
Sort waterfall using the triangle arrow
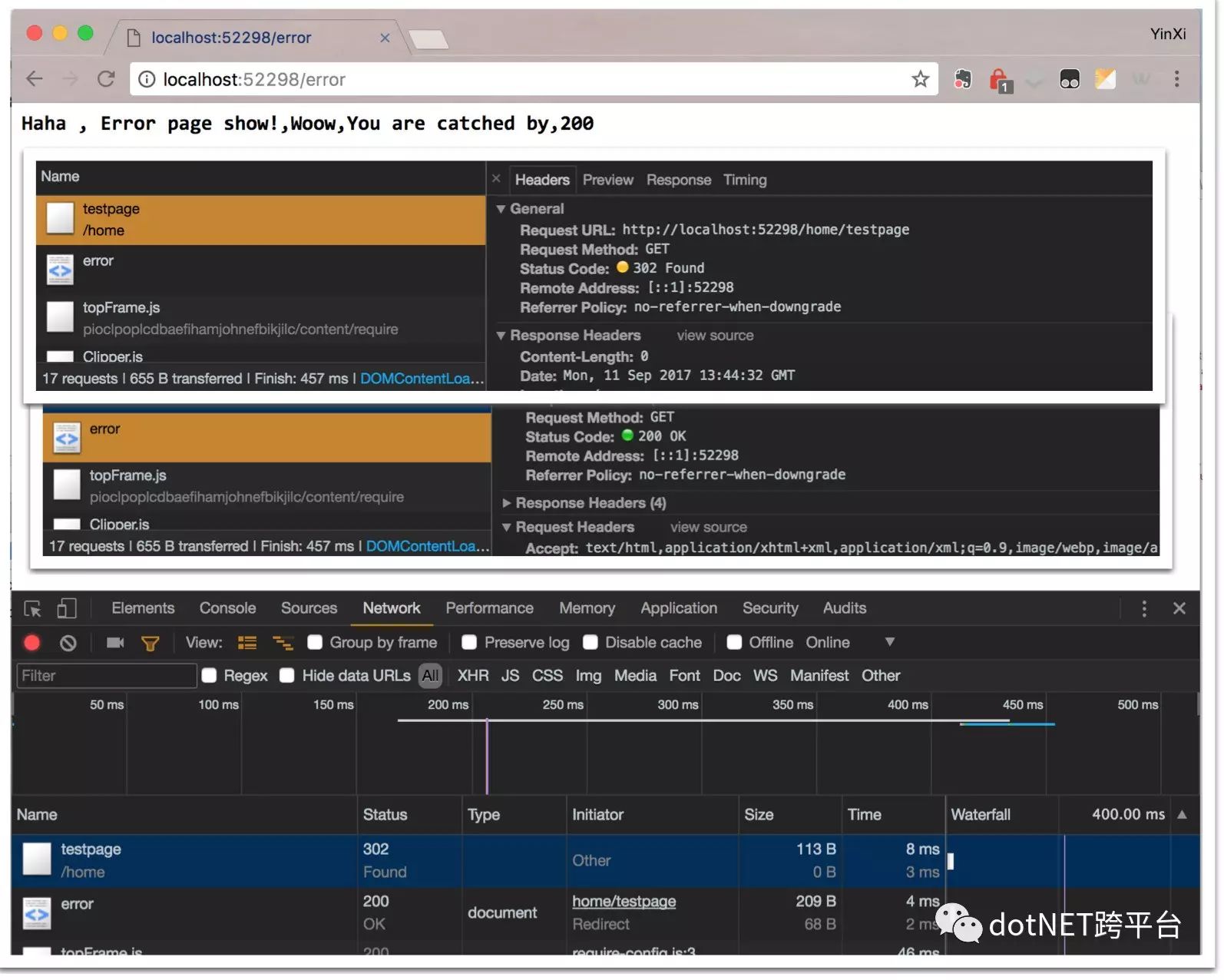tap(1183, 815)
